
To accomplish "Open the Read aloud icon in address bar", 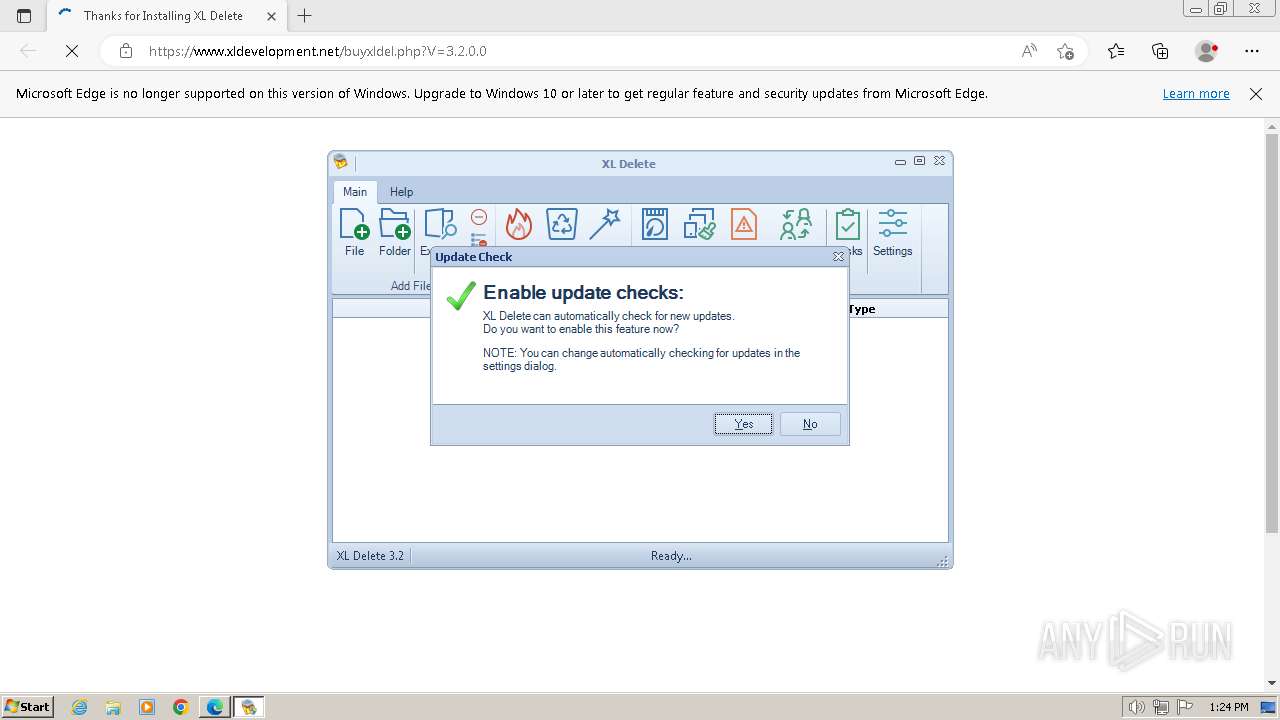I will [1029, 51].
